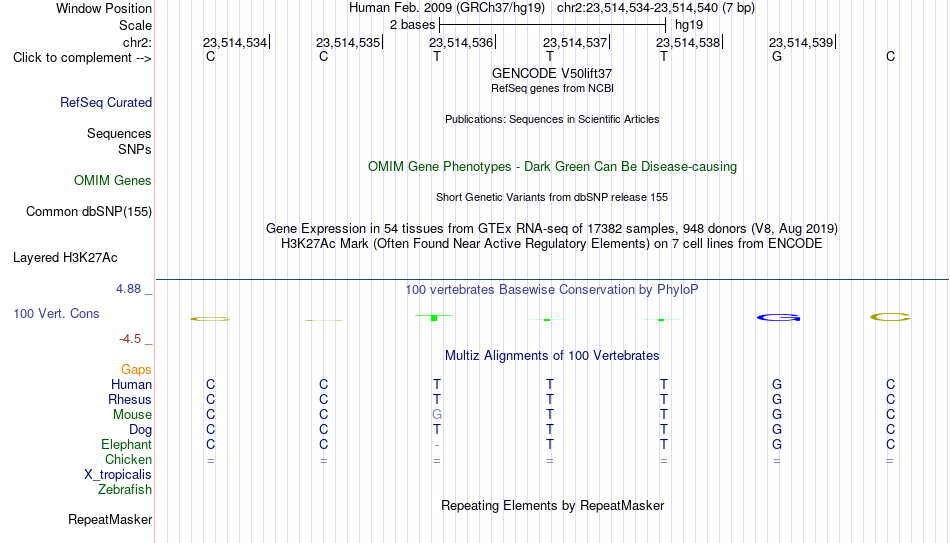Click the Dog species label
The image size is (950, 543).
[140, 430]
